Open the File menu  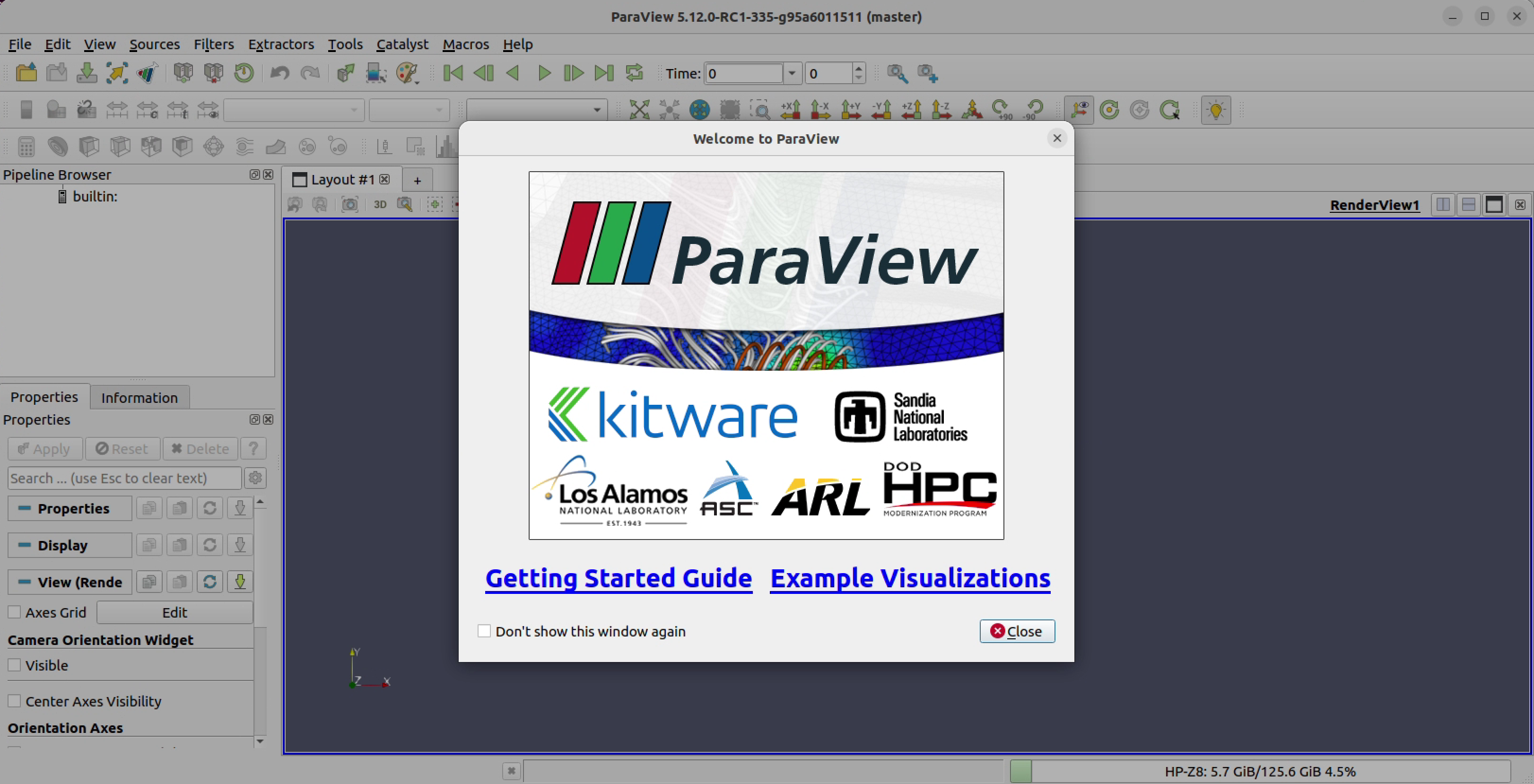tap(20, 44)
